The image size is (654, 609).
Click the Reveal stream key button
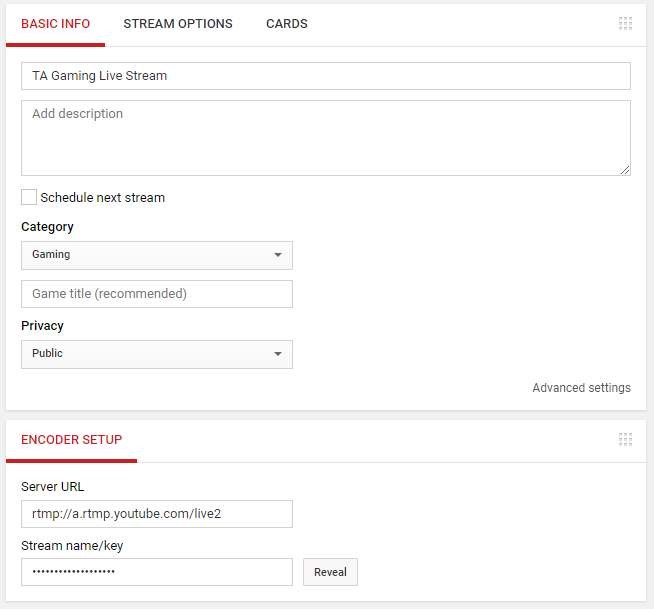330,572
